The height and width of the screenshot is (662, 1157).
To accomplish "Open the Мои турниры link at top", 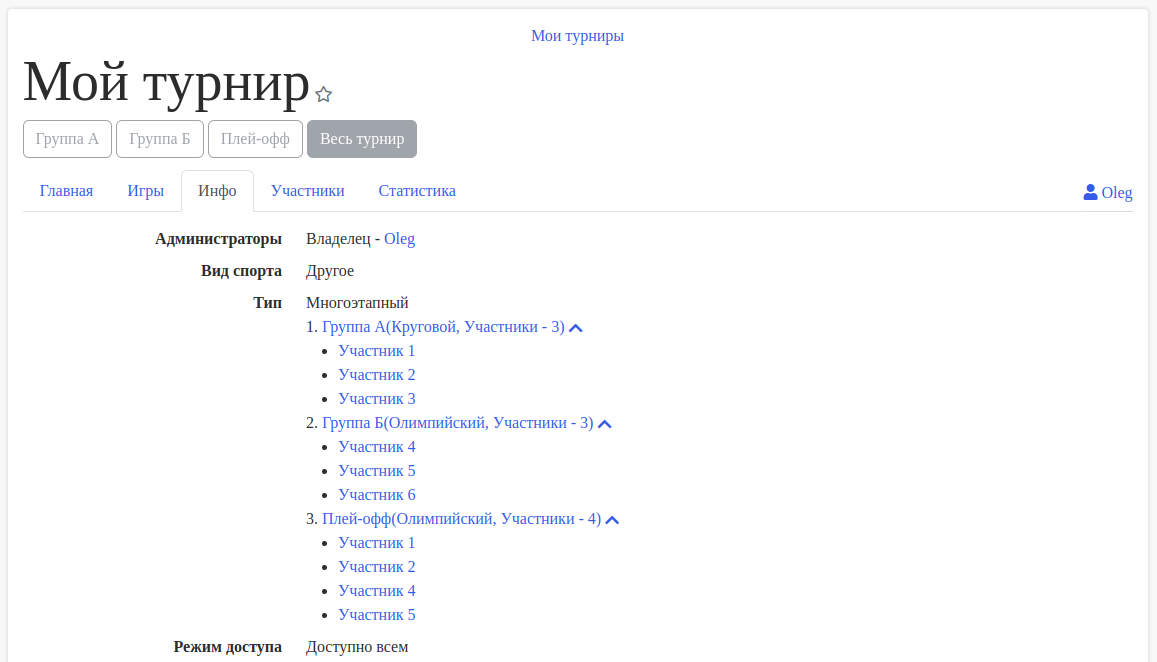I will 577,36.
